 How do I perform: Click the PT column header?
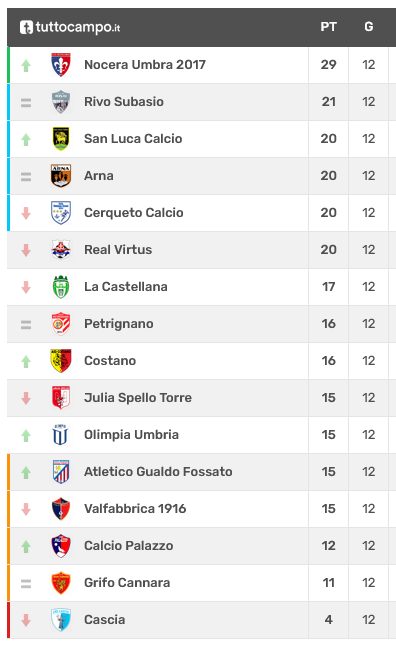coord(329,27)
